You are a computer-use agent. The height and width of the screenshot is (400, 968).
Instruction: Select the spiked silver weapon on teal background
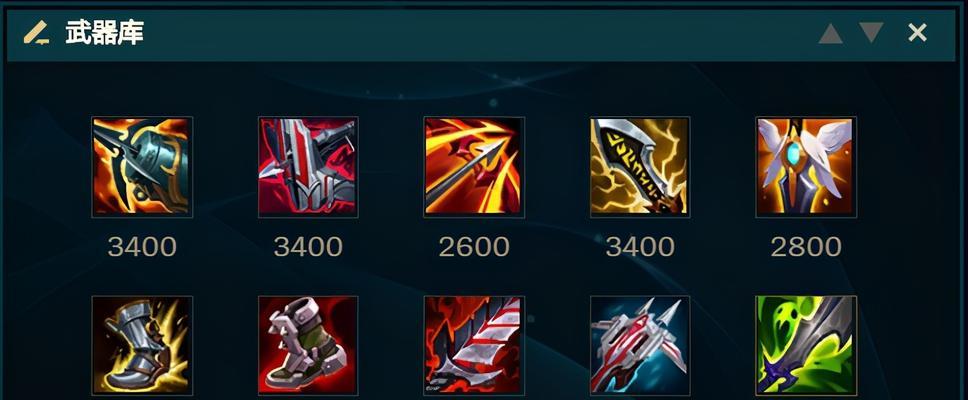coord(640,346)
